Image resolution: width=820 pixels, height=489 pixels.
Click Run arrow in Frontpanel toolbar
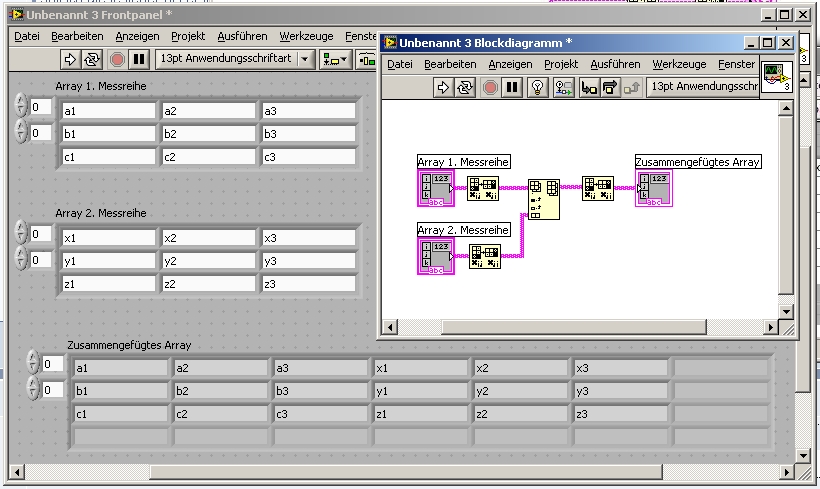click(70, 60)
